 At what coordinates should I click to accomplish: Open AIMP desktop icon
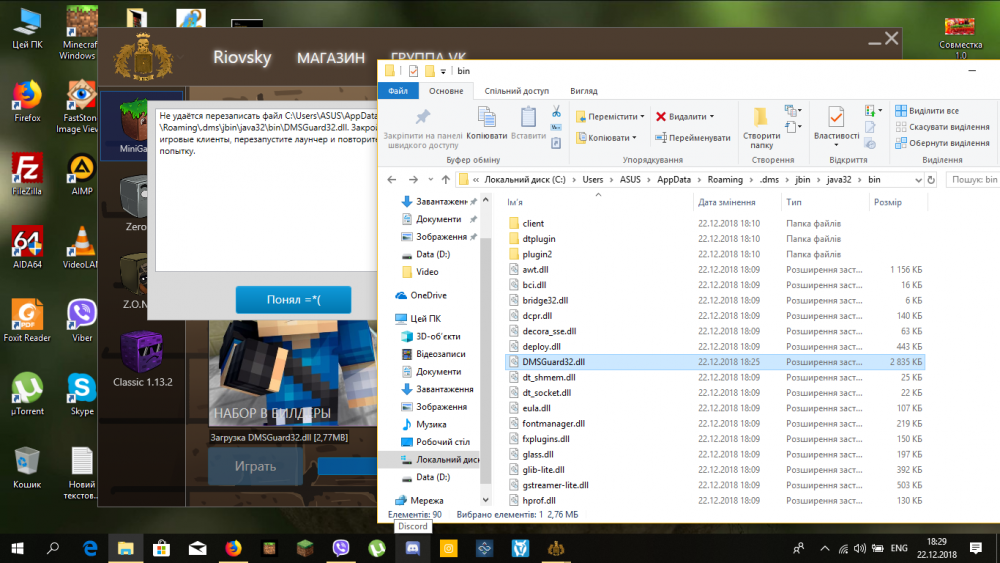click(x=82, y=173)
